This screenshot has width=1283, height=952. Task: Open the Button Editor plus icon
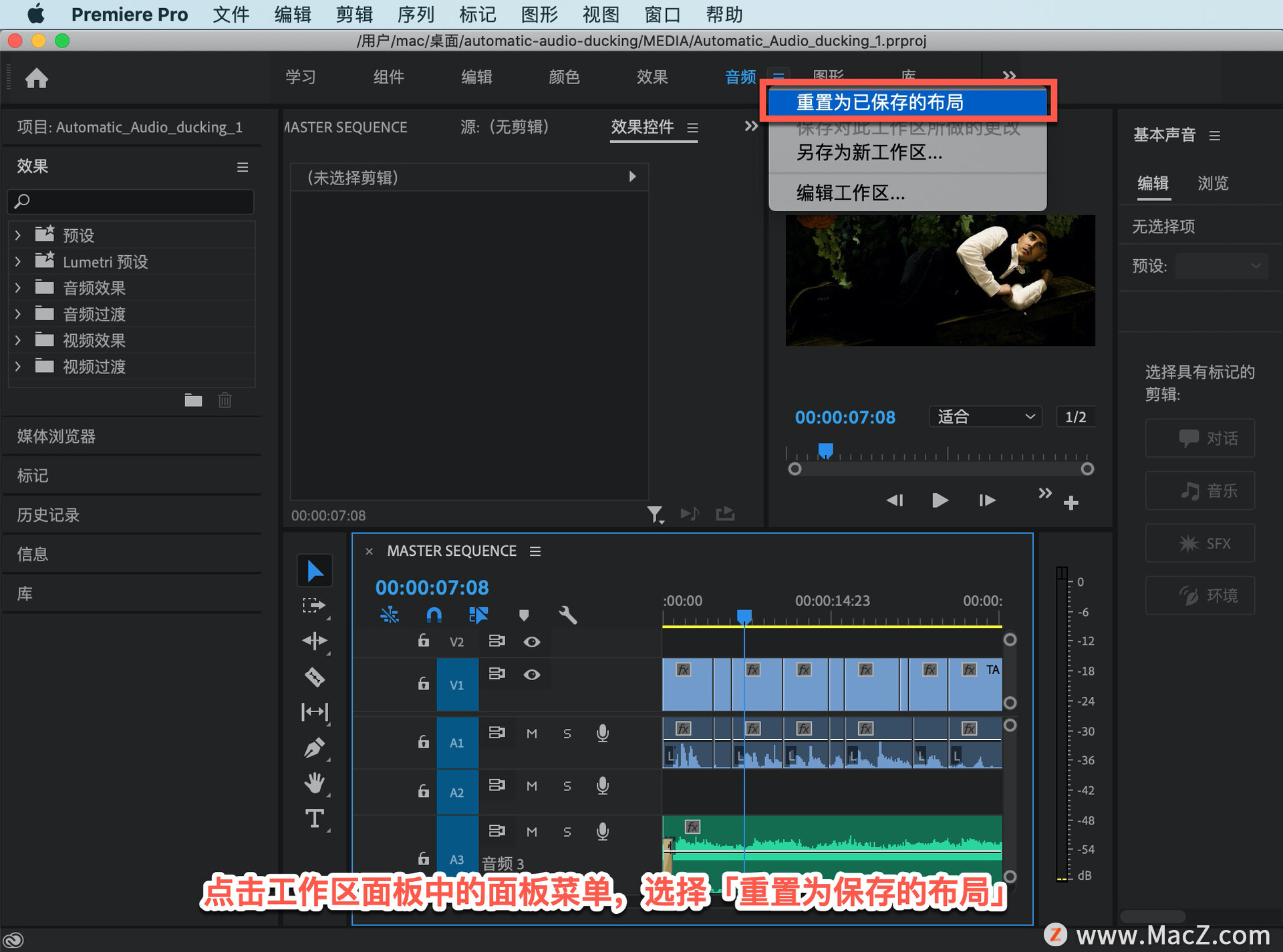[1071, 502]
